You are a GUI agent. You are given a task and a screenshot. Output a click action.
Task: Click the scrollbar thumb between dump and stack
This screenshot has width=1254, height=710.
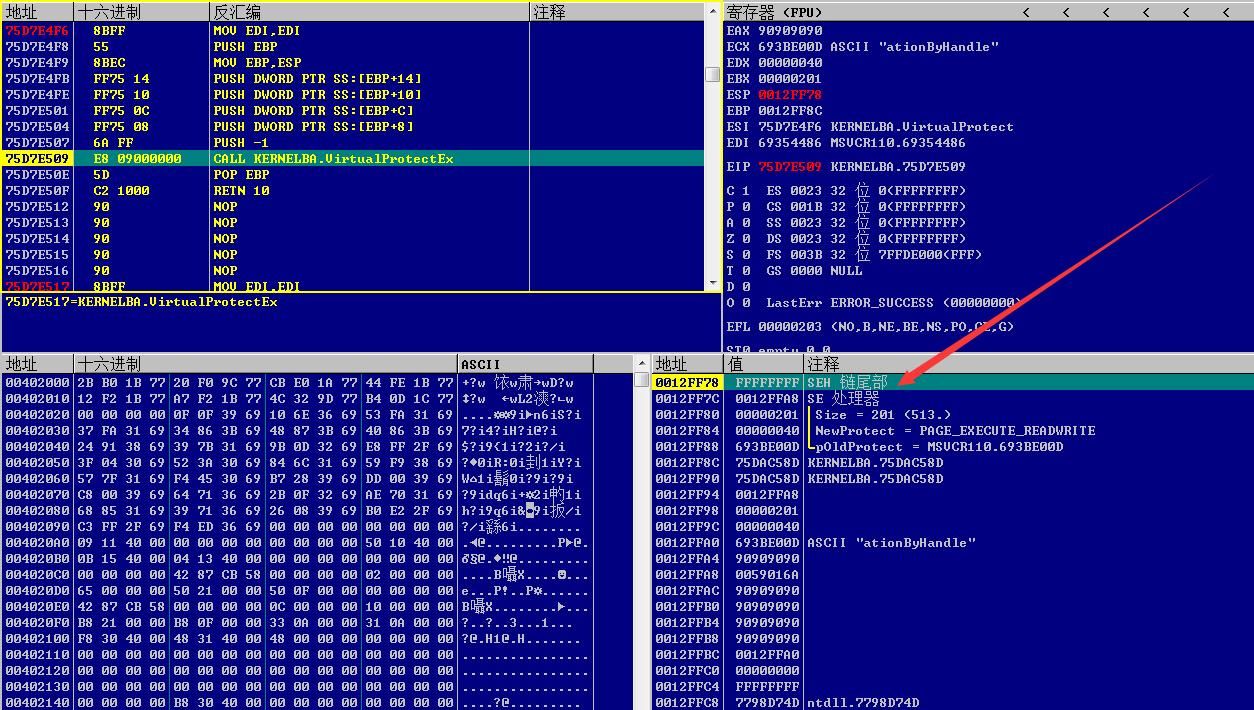(x=641, y=380)
